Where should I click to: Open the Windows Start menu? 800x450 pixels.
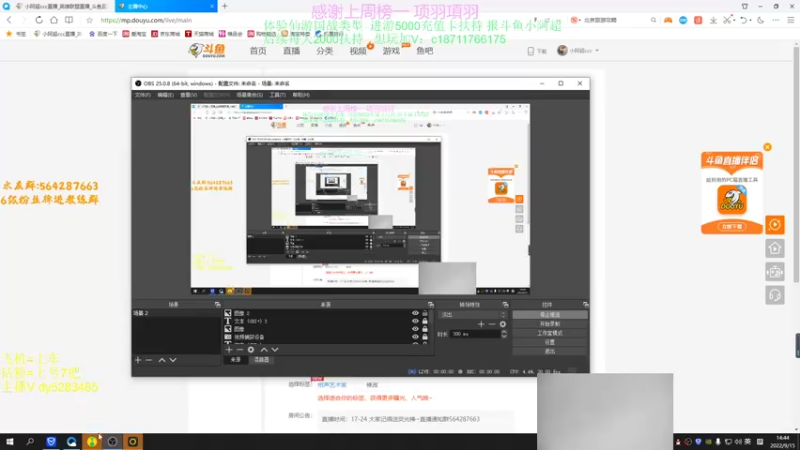click(10, 441)
